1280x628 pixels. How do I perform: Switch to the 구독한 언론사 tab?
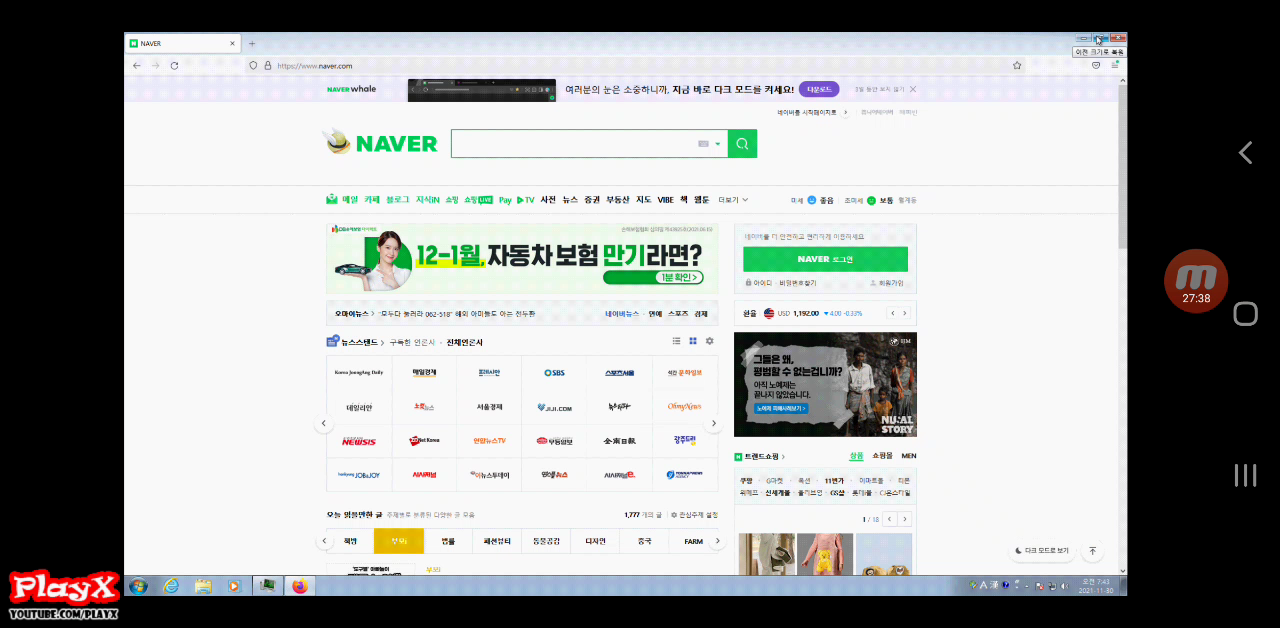[412, 342]
